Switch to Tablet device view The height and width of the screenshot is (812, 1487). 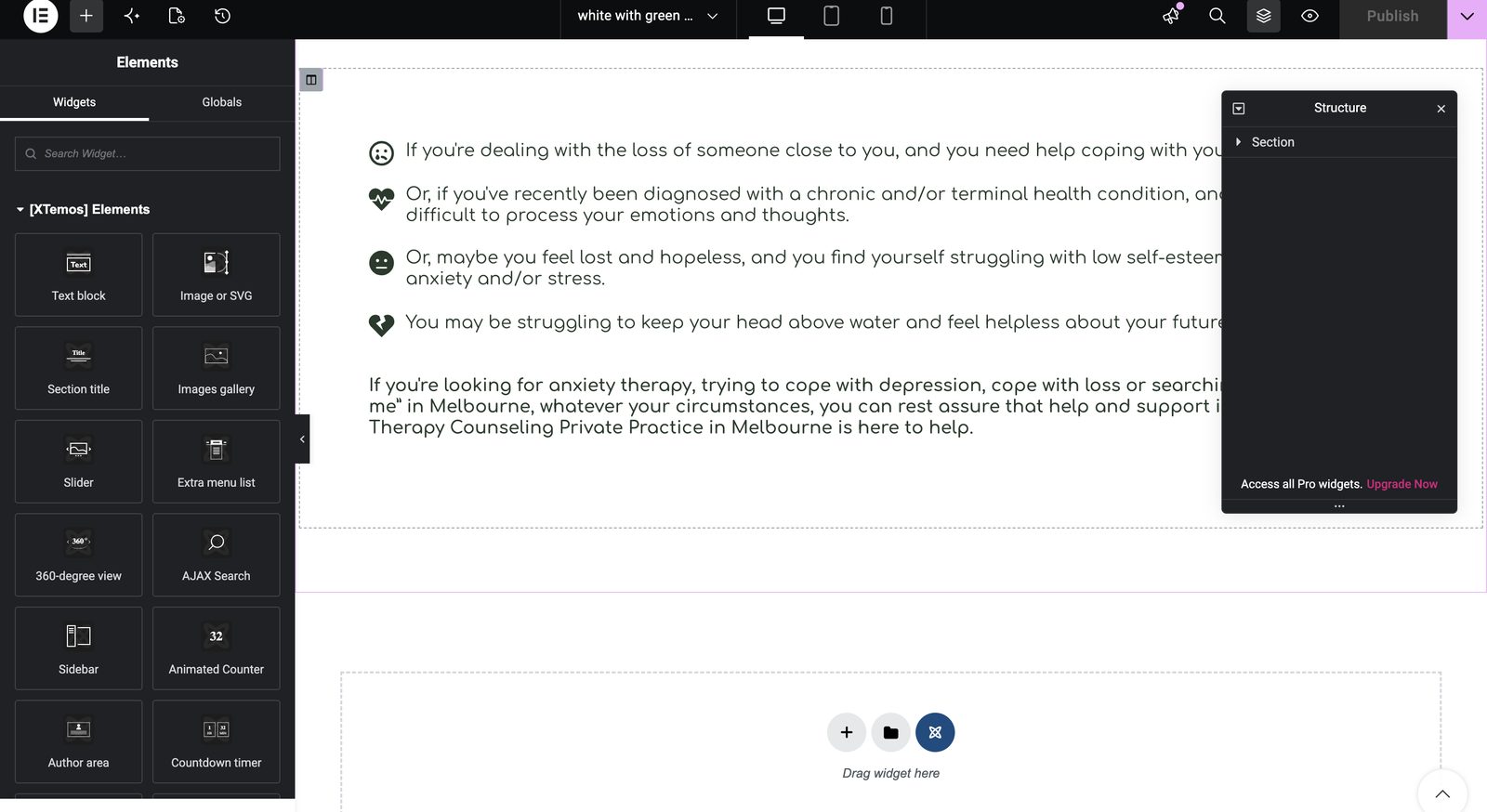[x=831, y=16]
